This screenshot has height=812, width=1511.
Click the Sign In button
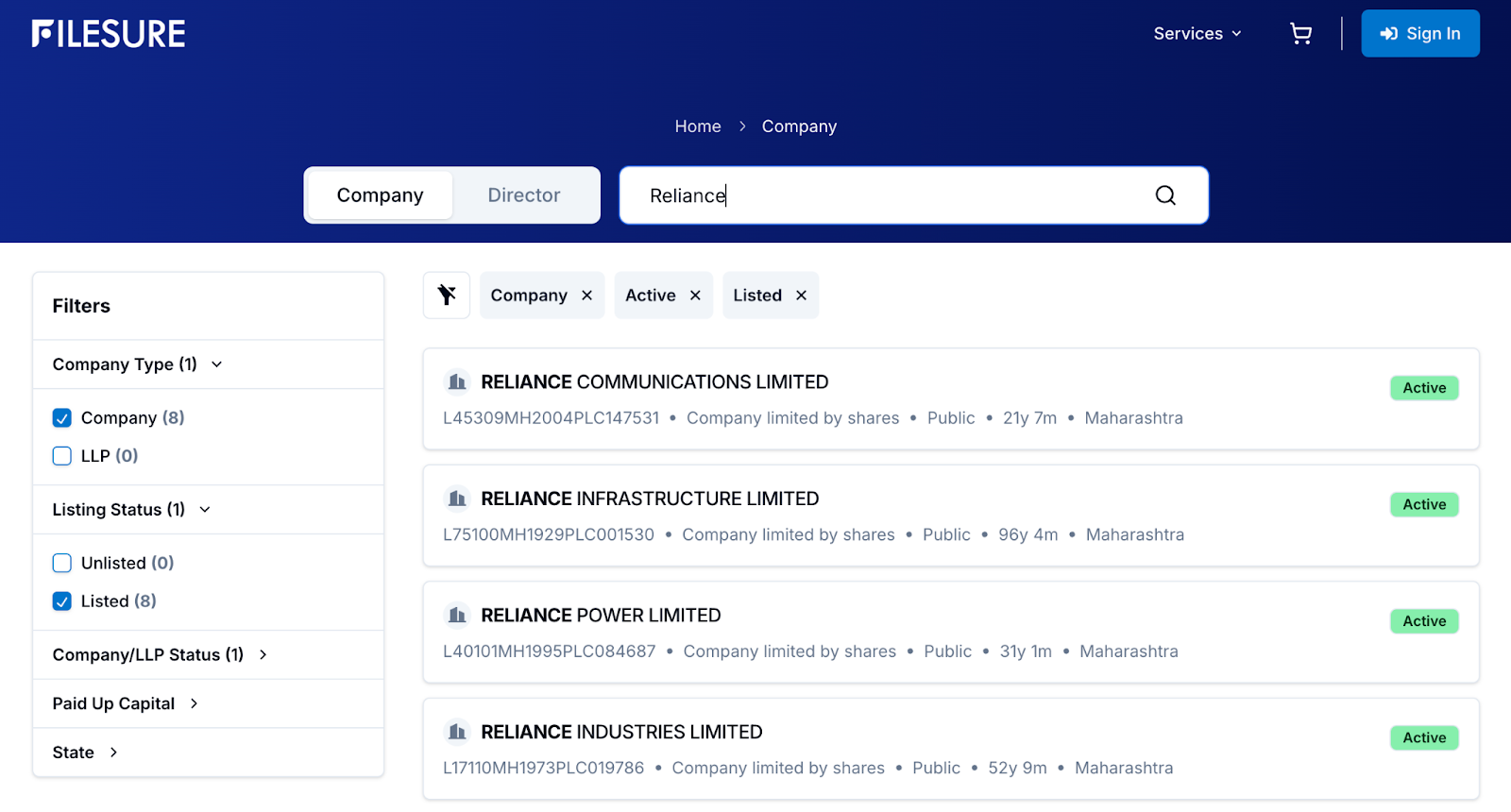pyautogui.click(x=1419, y=34)
